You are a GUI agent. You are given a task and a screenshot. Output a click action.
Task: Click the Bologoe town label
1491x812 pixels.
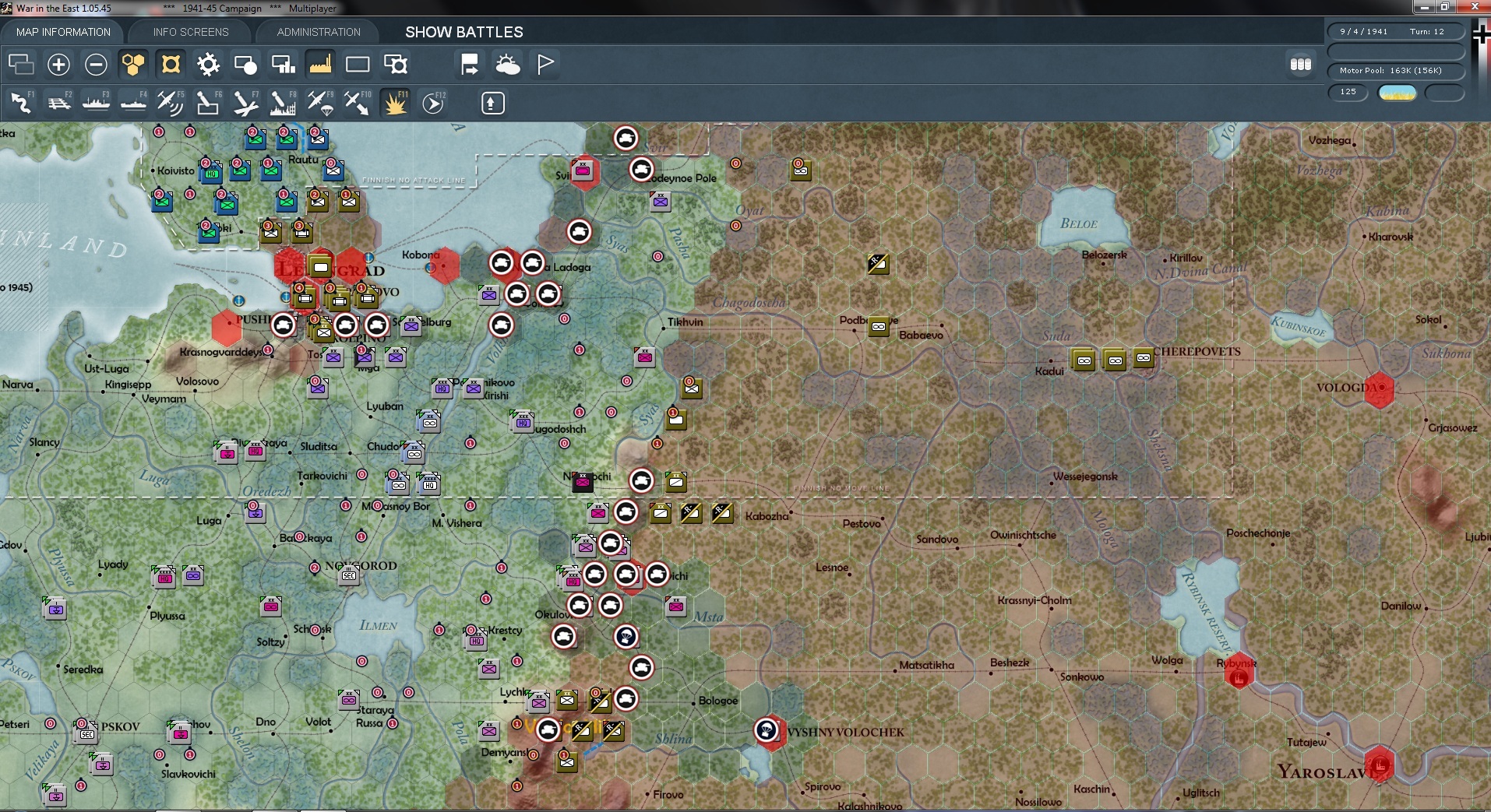[x=718, y=701]
